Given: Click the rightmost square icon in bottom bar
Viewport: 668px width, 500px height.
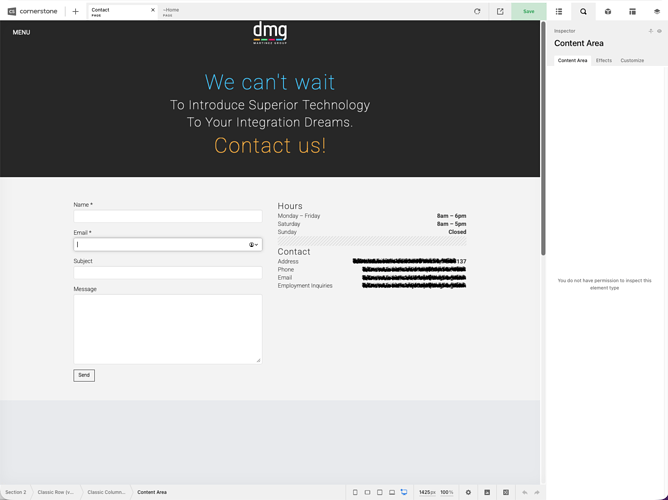Looking at the screenshot, I should tap(506, 492).
